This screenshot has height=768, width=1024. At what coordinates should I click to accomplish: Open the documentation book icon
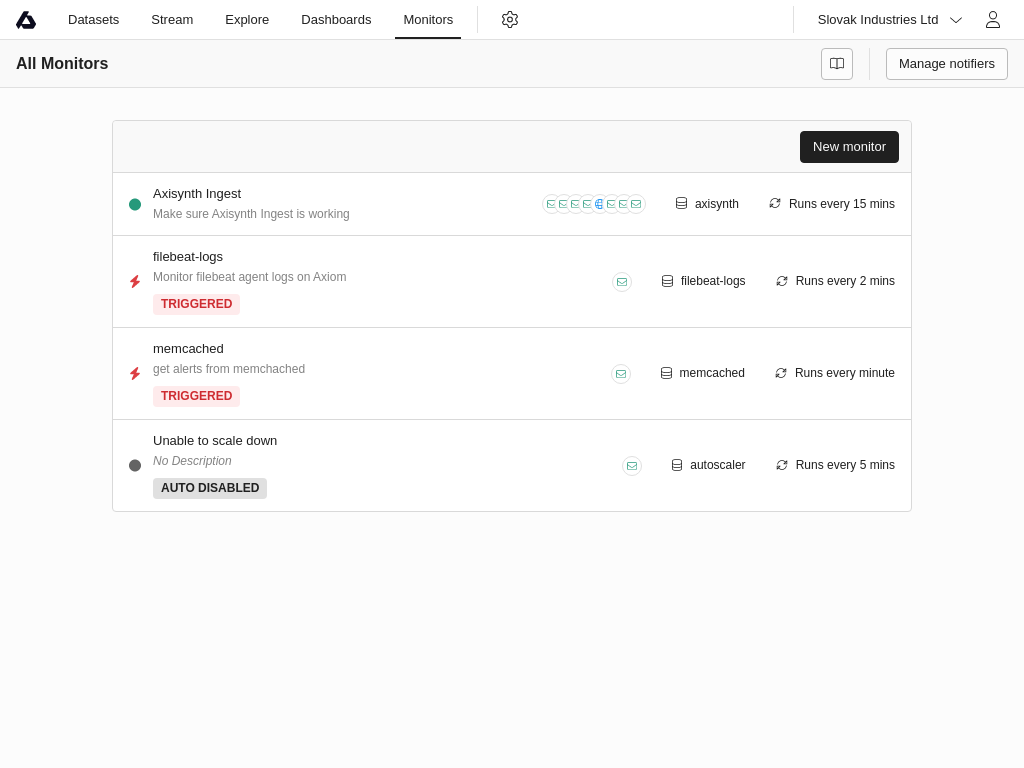tap(837, 64)
